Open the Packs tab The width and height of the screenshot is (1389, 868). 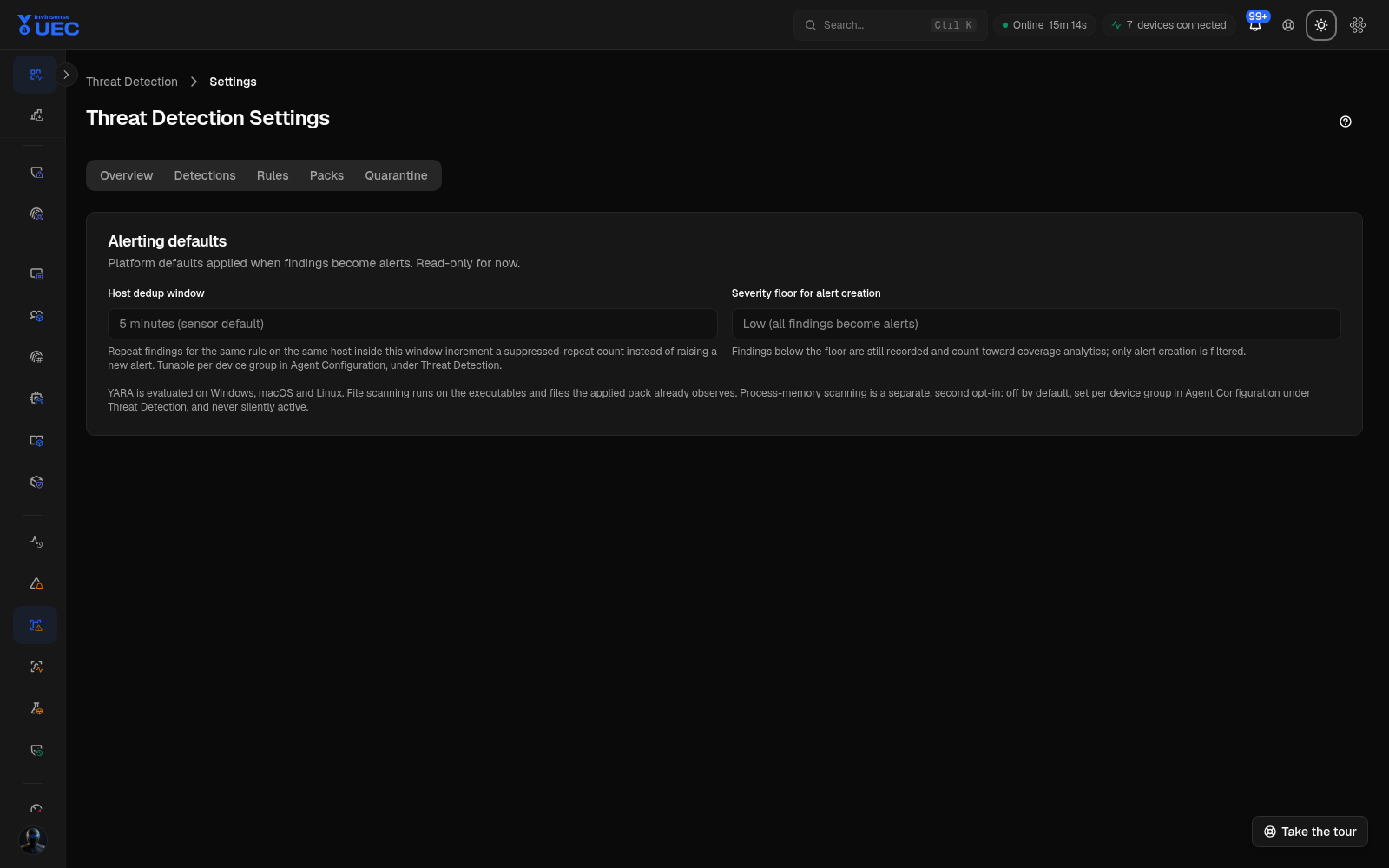326,175
